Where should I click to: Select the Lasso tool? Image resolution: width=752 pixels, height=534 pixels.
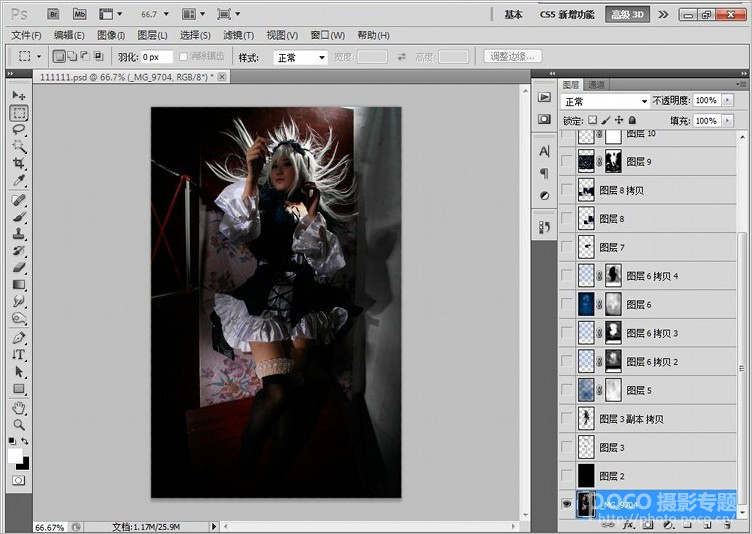tap(19, 129)
